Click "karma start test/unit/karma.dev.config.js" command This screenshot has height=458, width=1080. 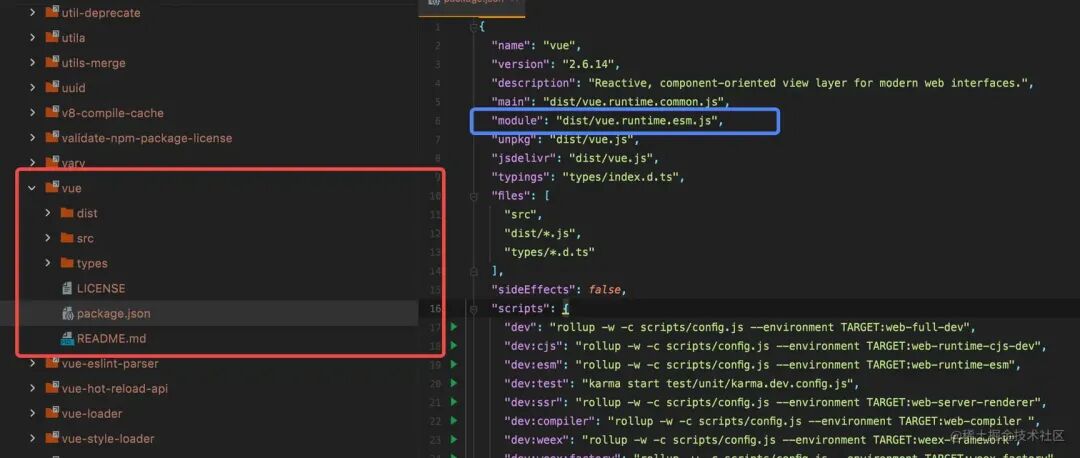pyautogui.click(x=718, y=384)
